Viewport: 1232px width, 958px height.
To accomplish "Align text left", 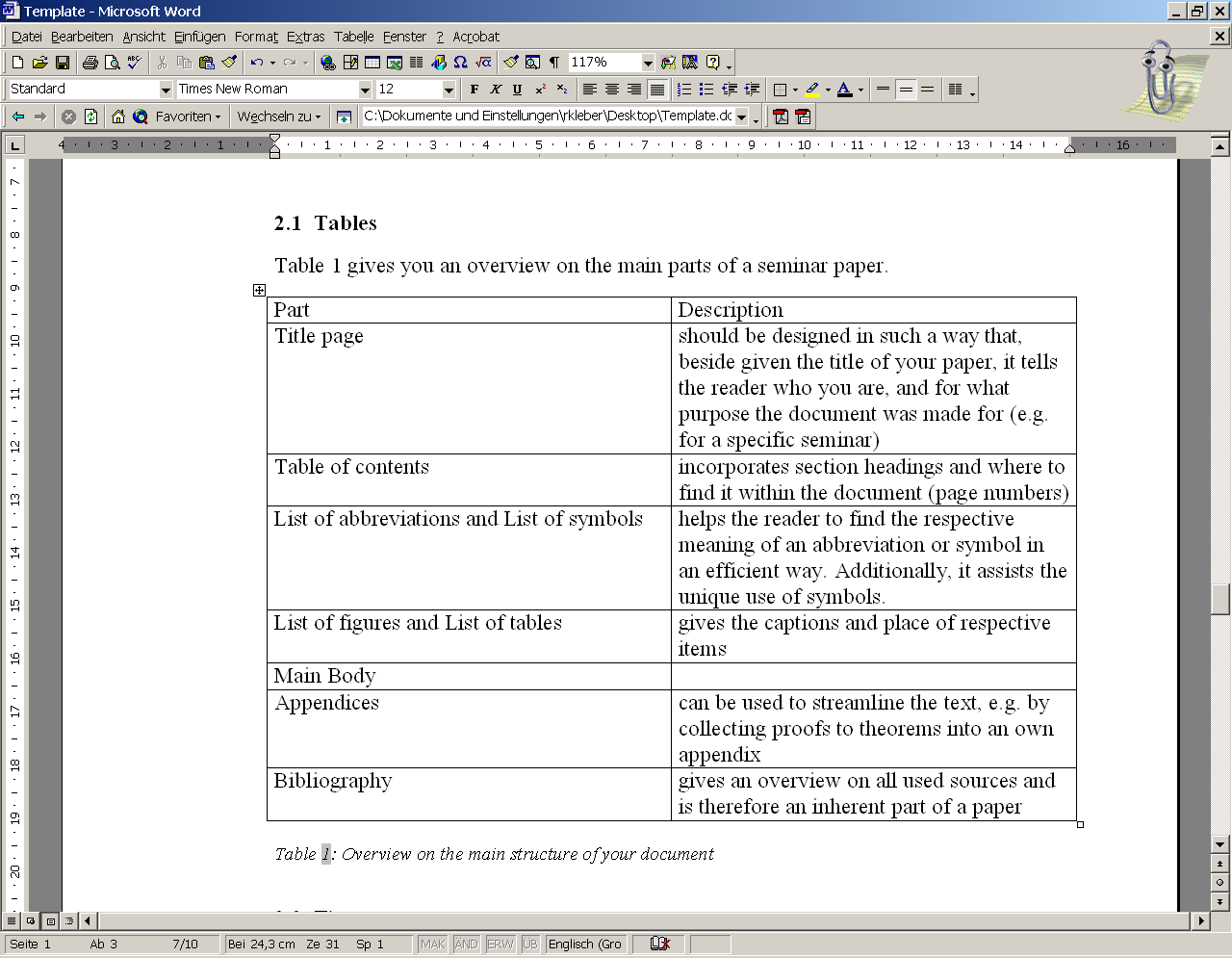I will [x=590, y=90].
